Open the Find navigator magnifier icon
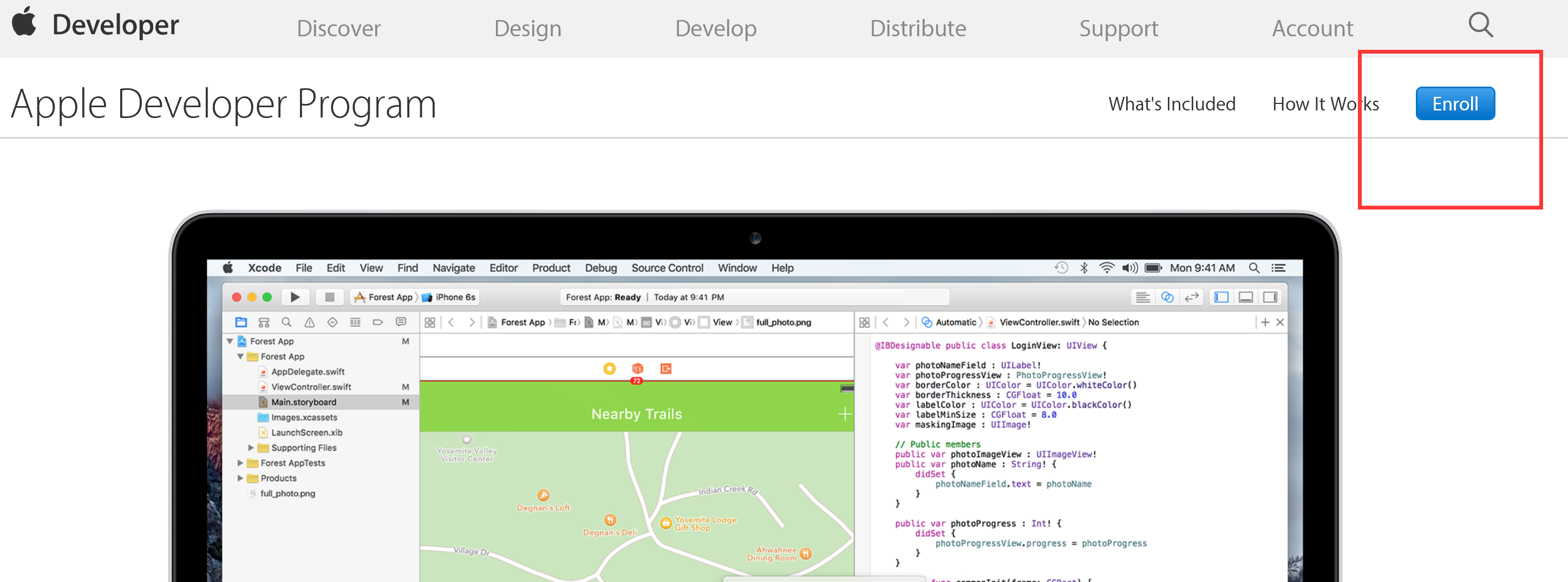 (x=286, y=322)
